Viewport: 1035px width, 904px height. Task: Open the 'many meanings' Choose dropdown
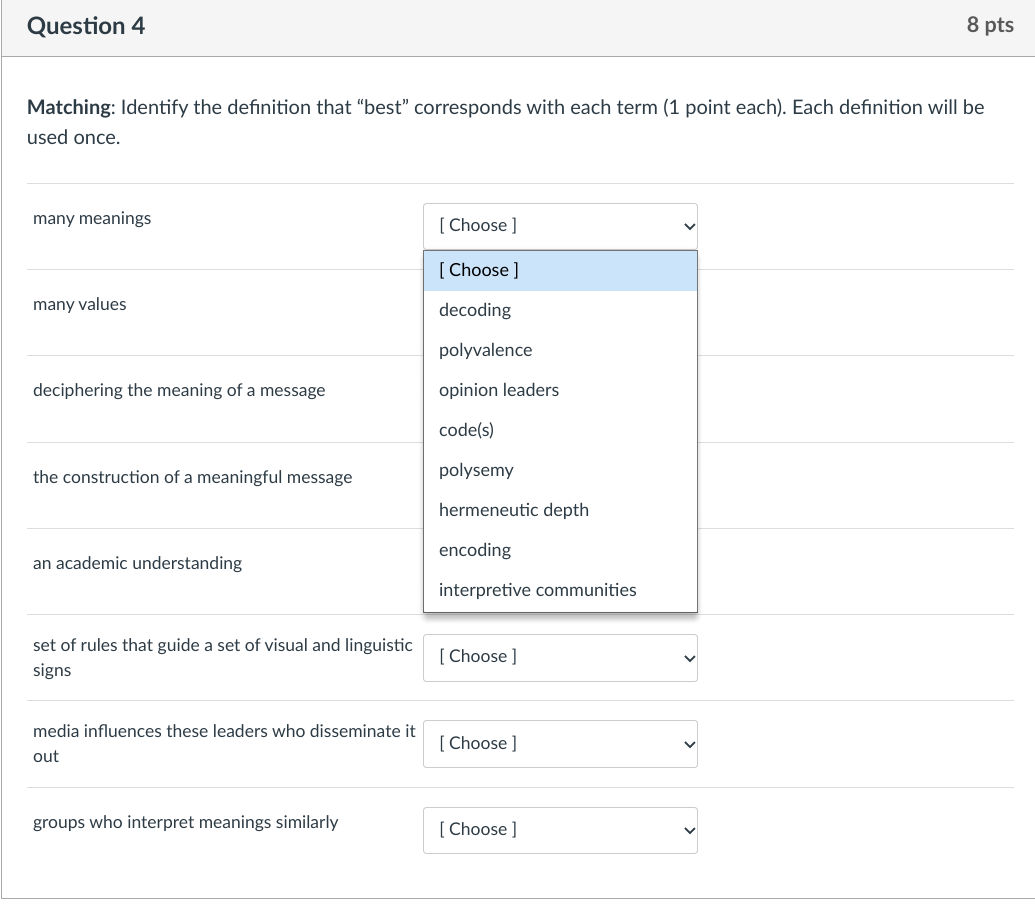pos(560,226)
